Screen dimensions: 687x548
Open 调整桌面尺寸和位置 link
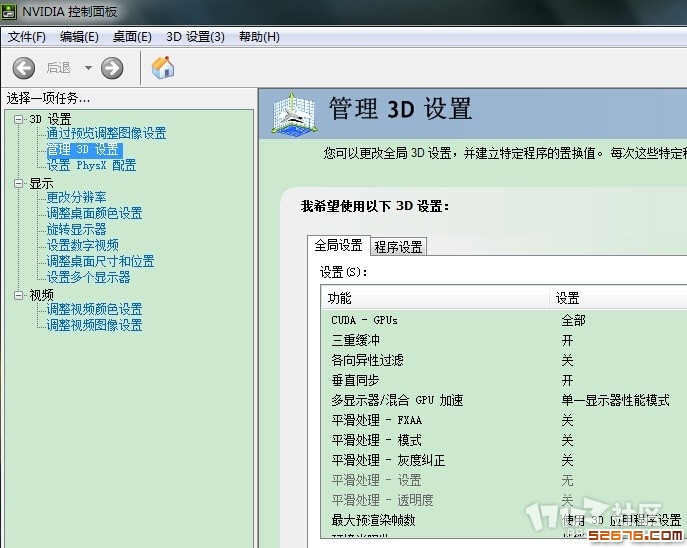[101, 262]
